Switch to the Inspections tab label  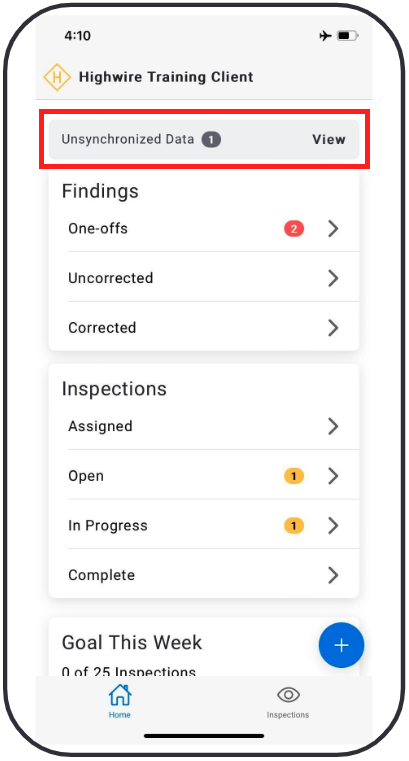point(288,715)
